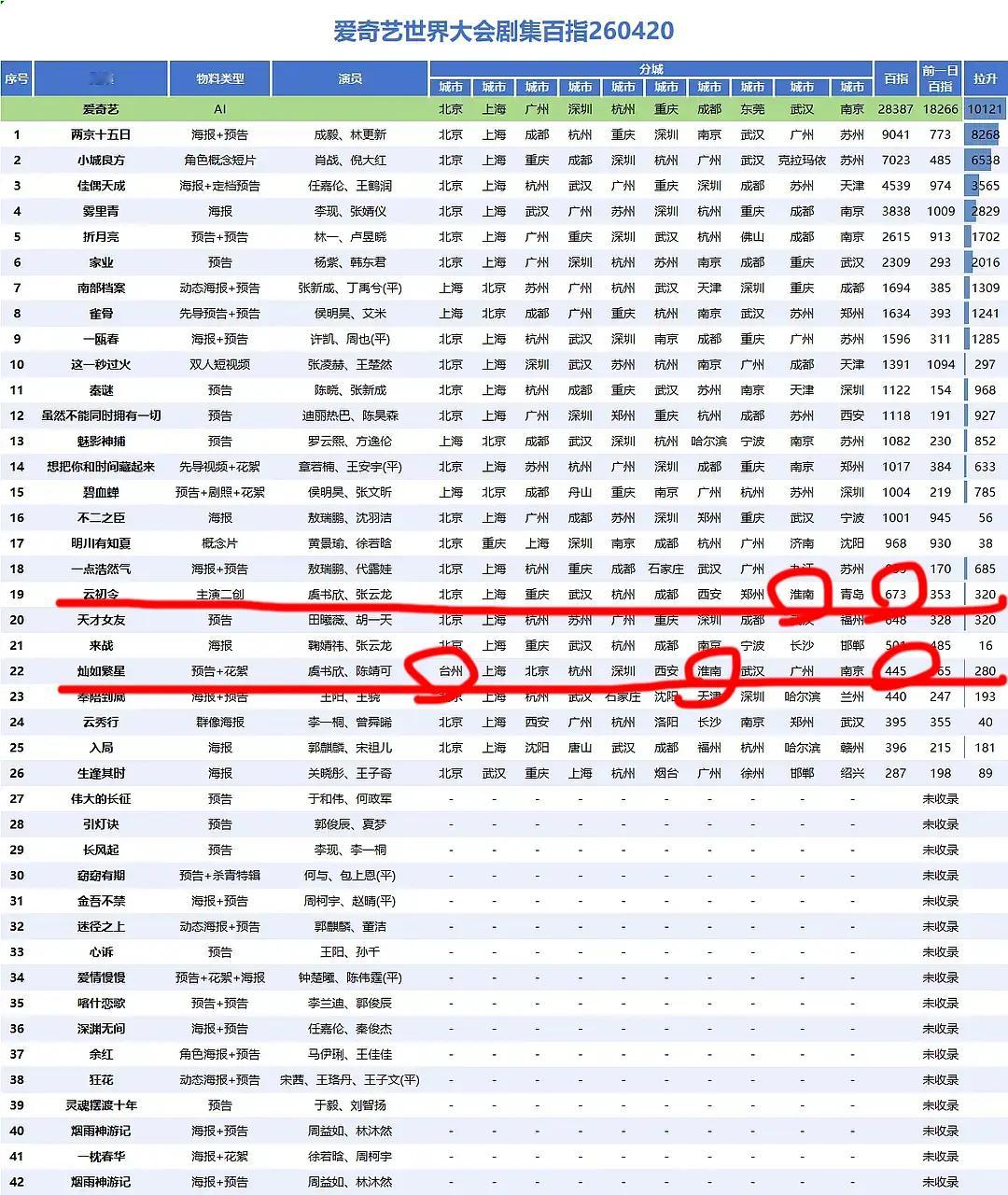Click material type 预告+剧照+花絮
Screen dimensions: 1008x1195
coord(220,492)
